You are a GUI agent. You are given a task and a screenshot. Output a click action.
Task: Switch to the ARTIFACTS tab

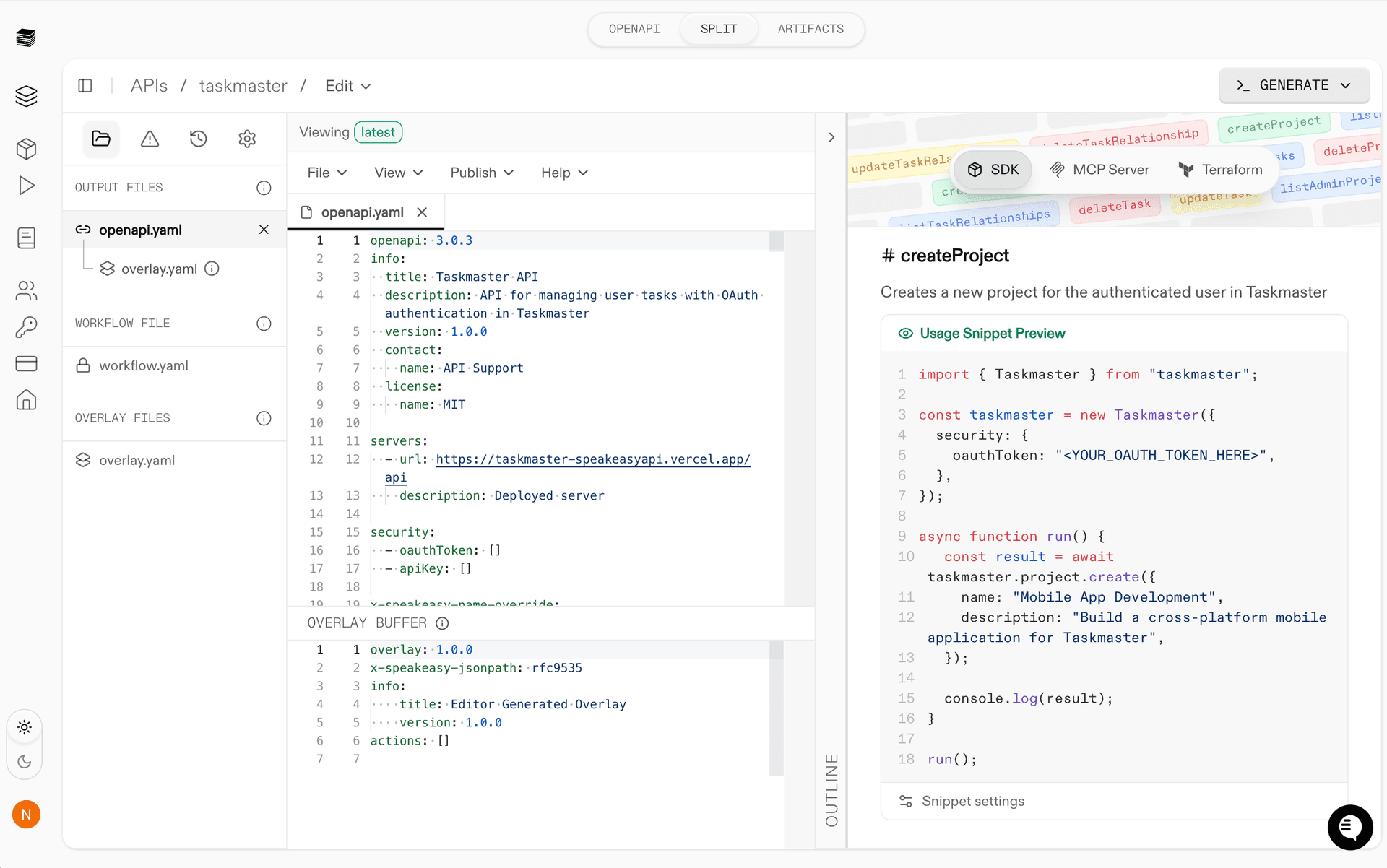click(x=810, y=29)
